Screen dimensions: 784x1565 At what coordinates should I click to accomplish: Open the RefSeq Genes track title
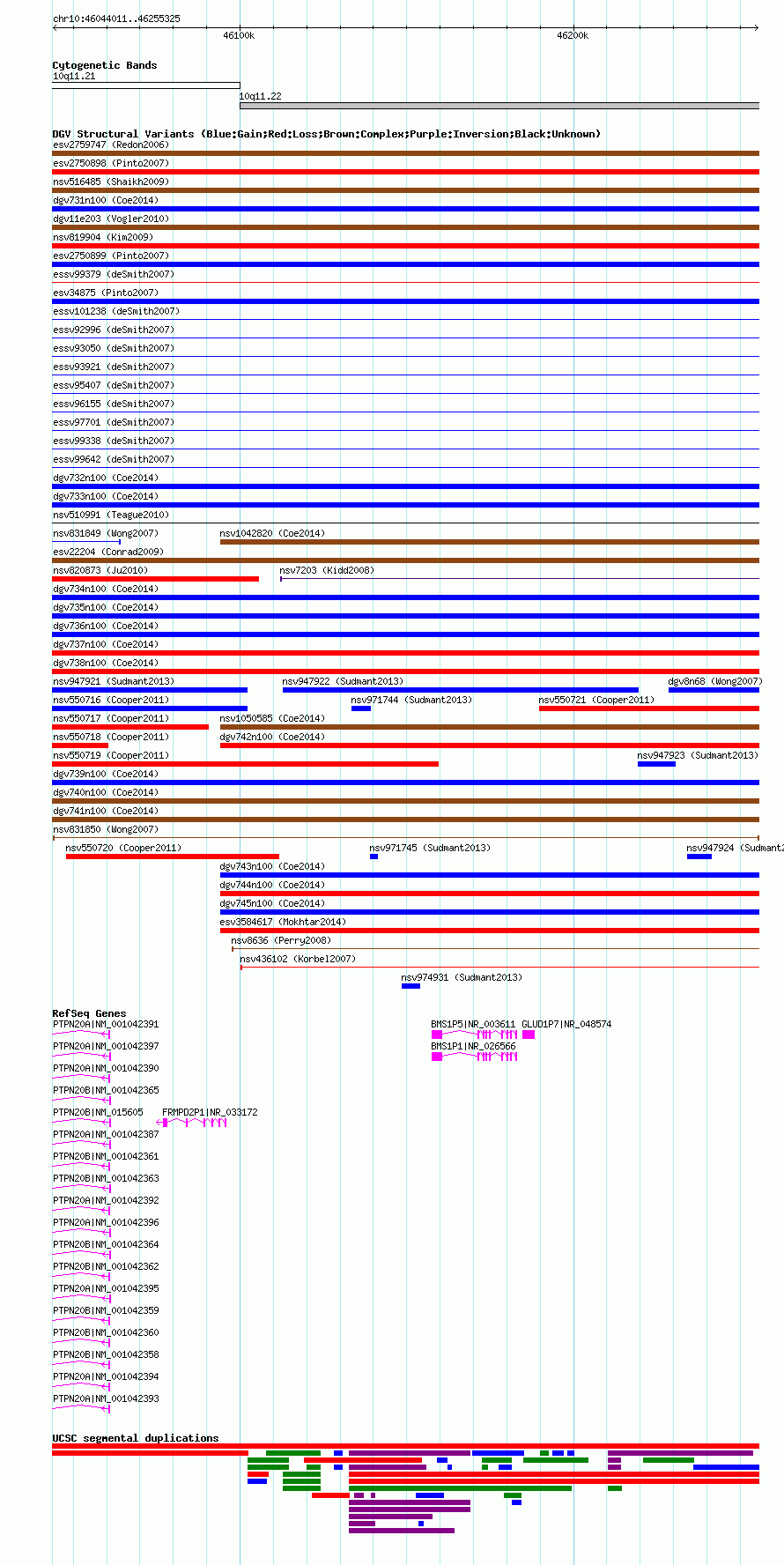(x=89, y=1013)
